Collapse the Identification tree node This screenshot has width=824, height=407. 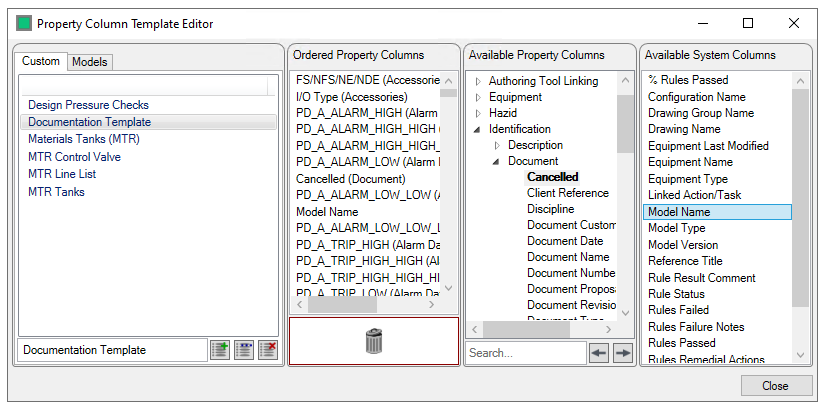tap(478, 129)
